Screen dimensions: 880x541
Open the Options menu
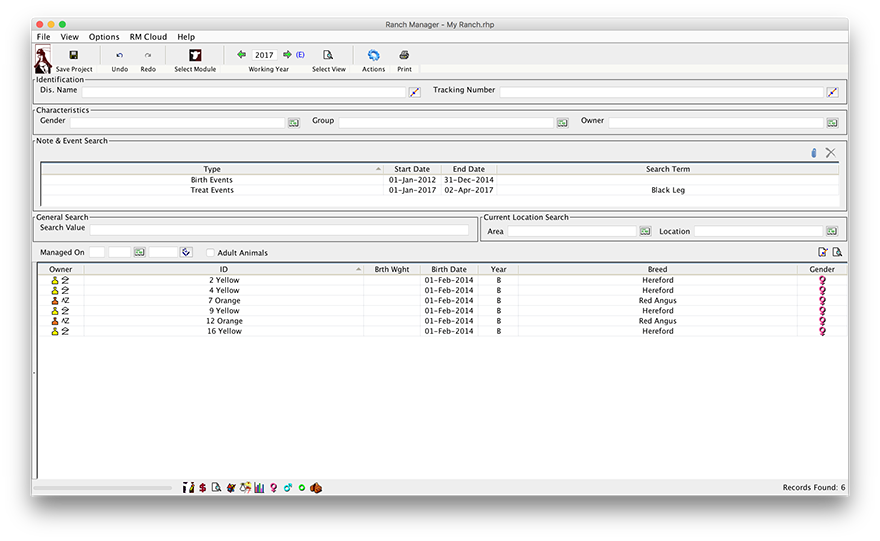pos(104,37)
